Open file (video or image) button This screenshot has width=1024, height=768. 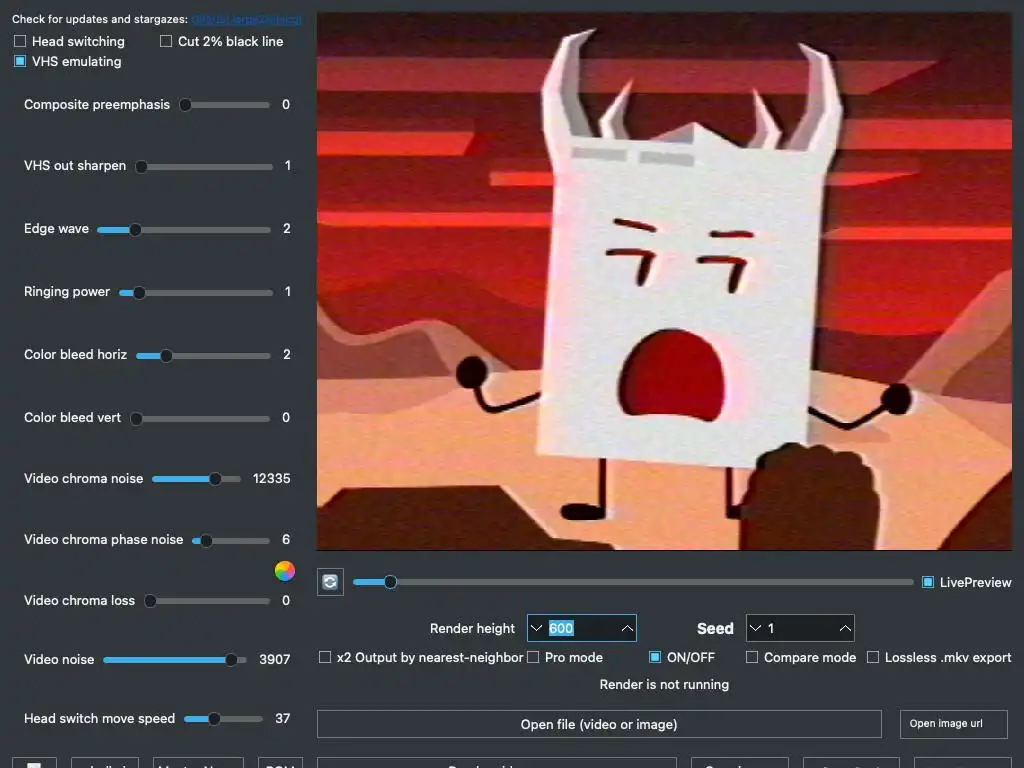pyautogui.click(x=599, y=724)
